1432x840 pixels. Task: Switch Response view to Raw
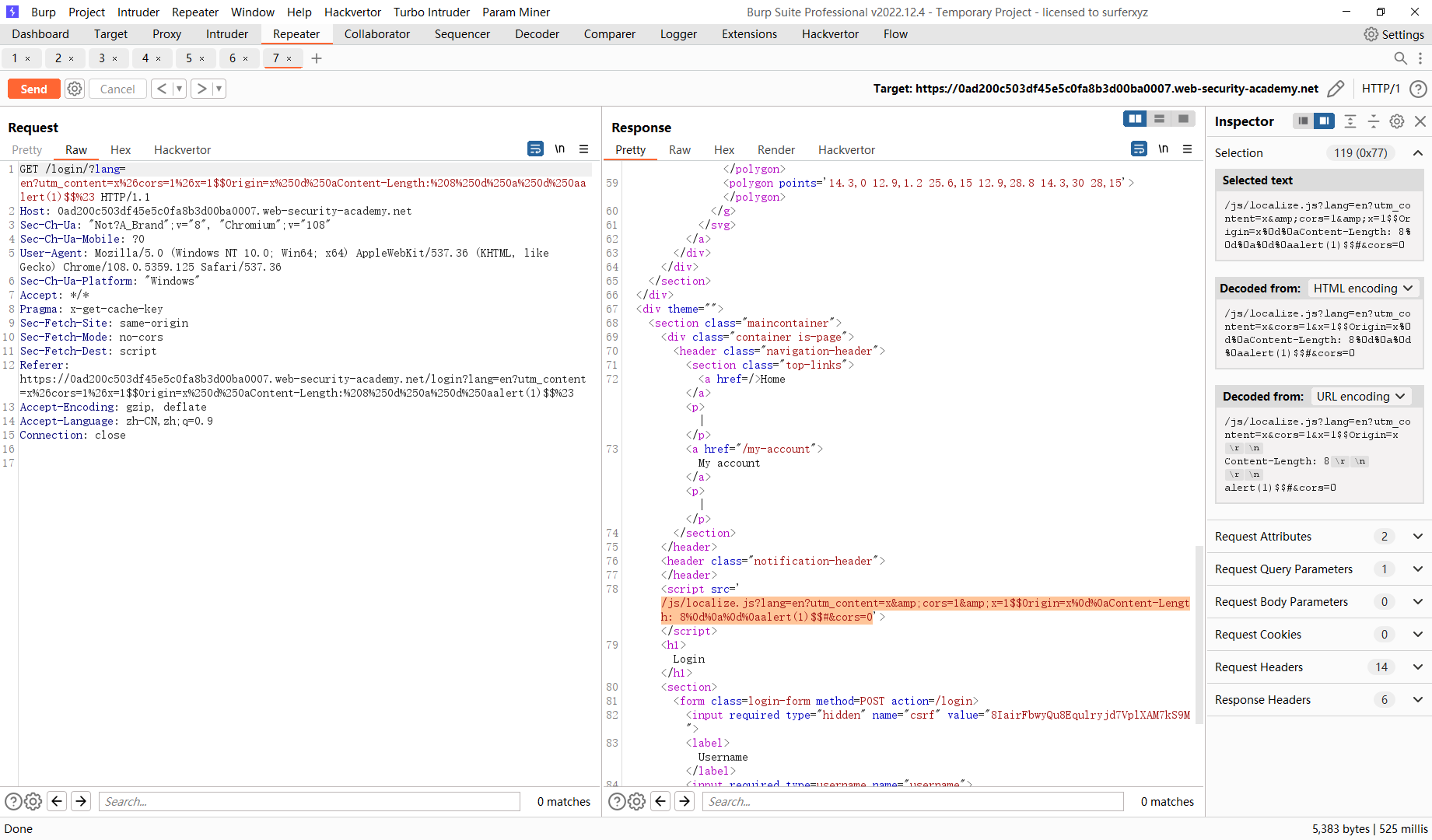coord(680,150)
